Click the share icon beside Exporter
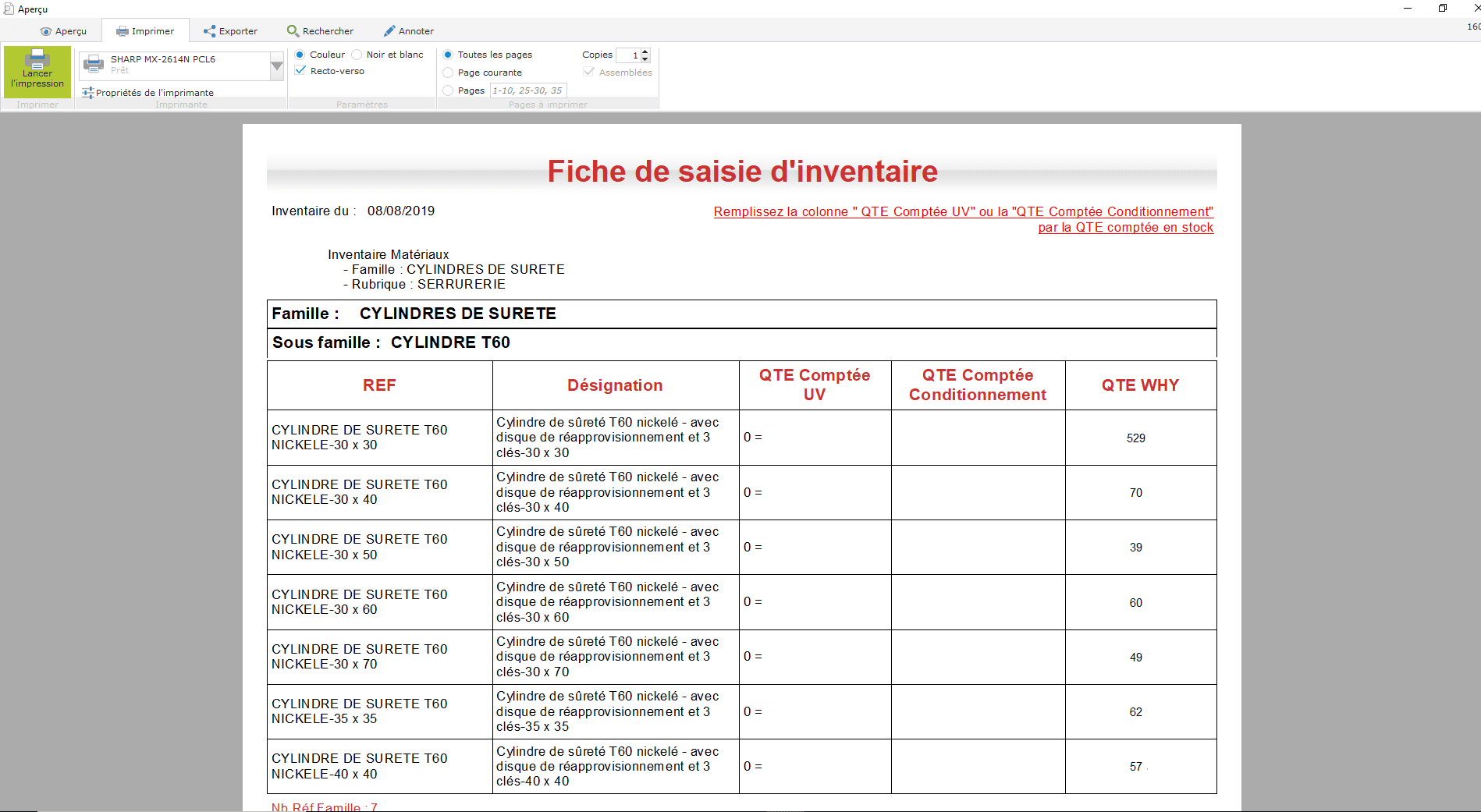 209,31
